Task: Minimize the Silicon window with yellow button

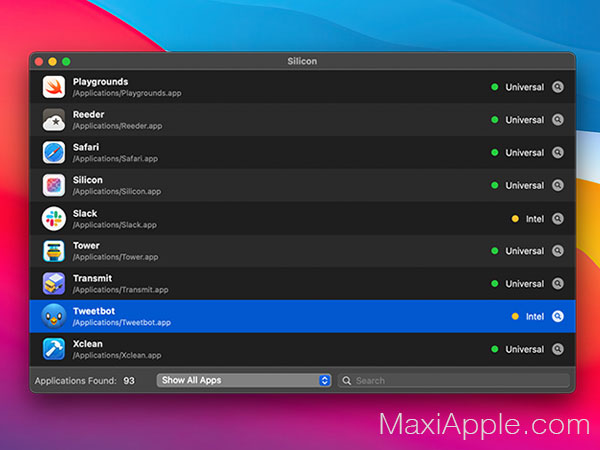Action: pyautogui.click(x=52, y=62)
